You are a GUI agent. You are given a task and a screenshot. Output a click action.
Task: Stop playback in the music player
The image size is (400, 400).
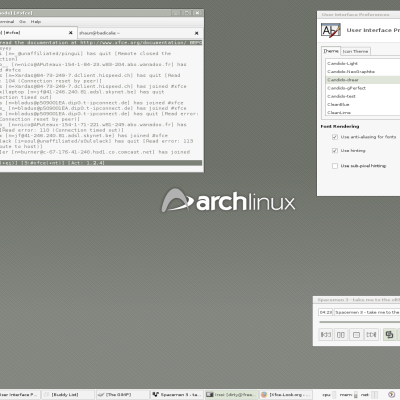pyautogui.click(x=356, y=335)
